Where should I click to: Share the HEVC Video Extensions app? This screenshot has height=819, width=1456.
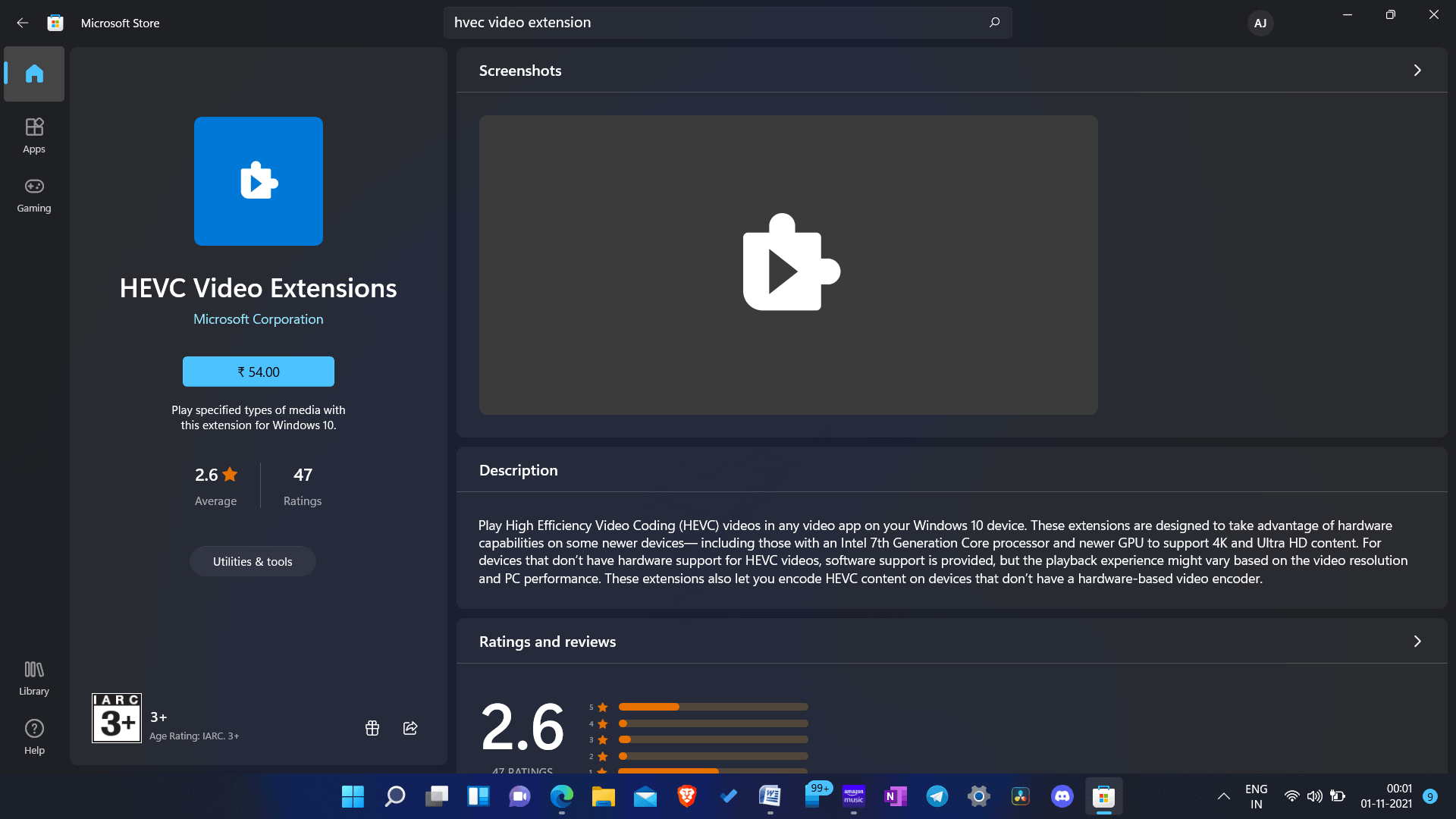tap(410, 727)
